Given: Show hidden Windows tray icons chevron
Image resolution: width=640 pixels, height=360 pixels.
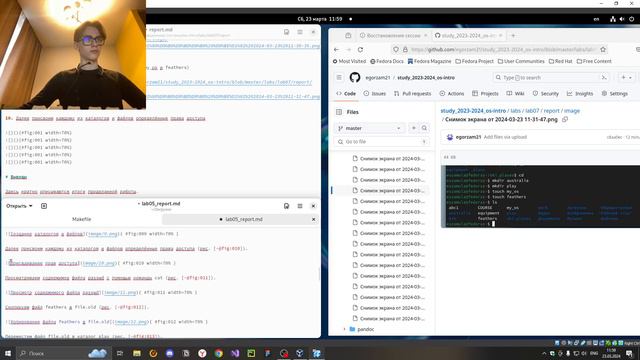Looking at the screenshot, I should pos(544,353).
